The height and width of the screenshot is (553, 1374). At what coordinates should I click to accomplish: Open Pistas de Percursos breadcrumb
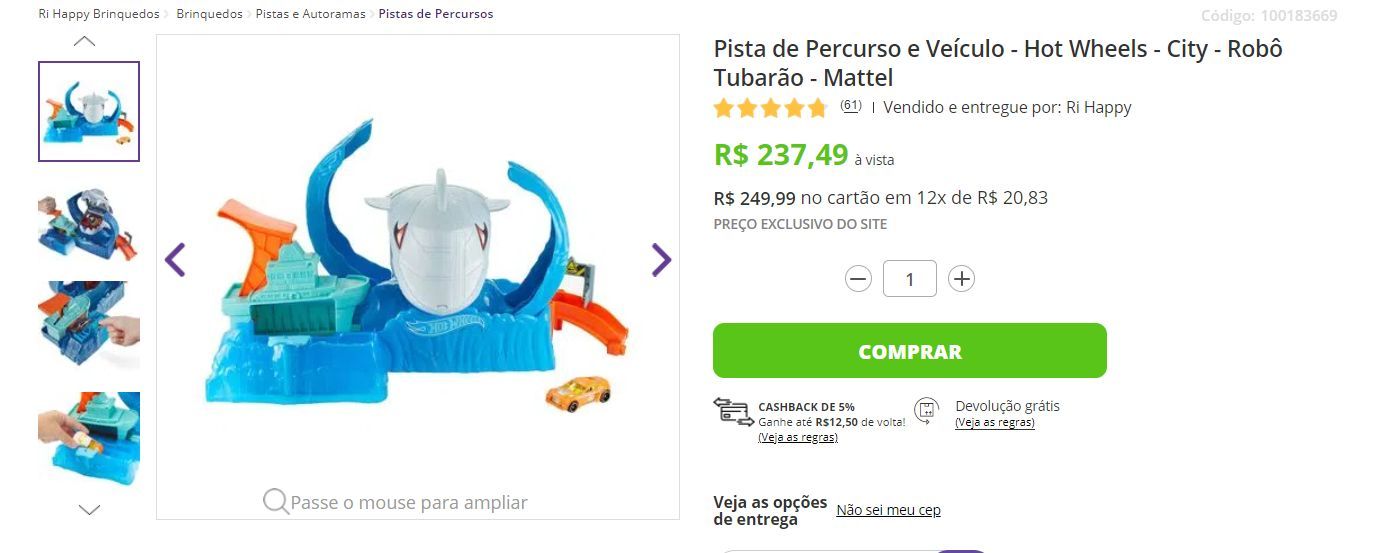435,14
